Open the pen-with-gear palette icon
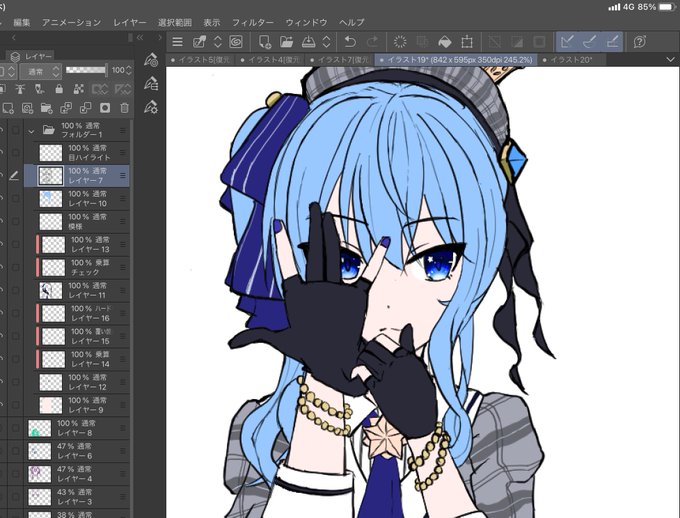Viewport: 680px width, 518px height. (150, 106)
